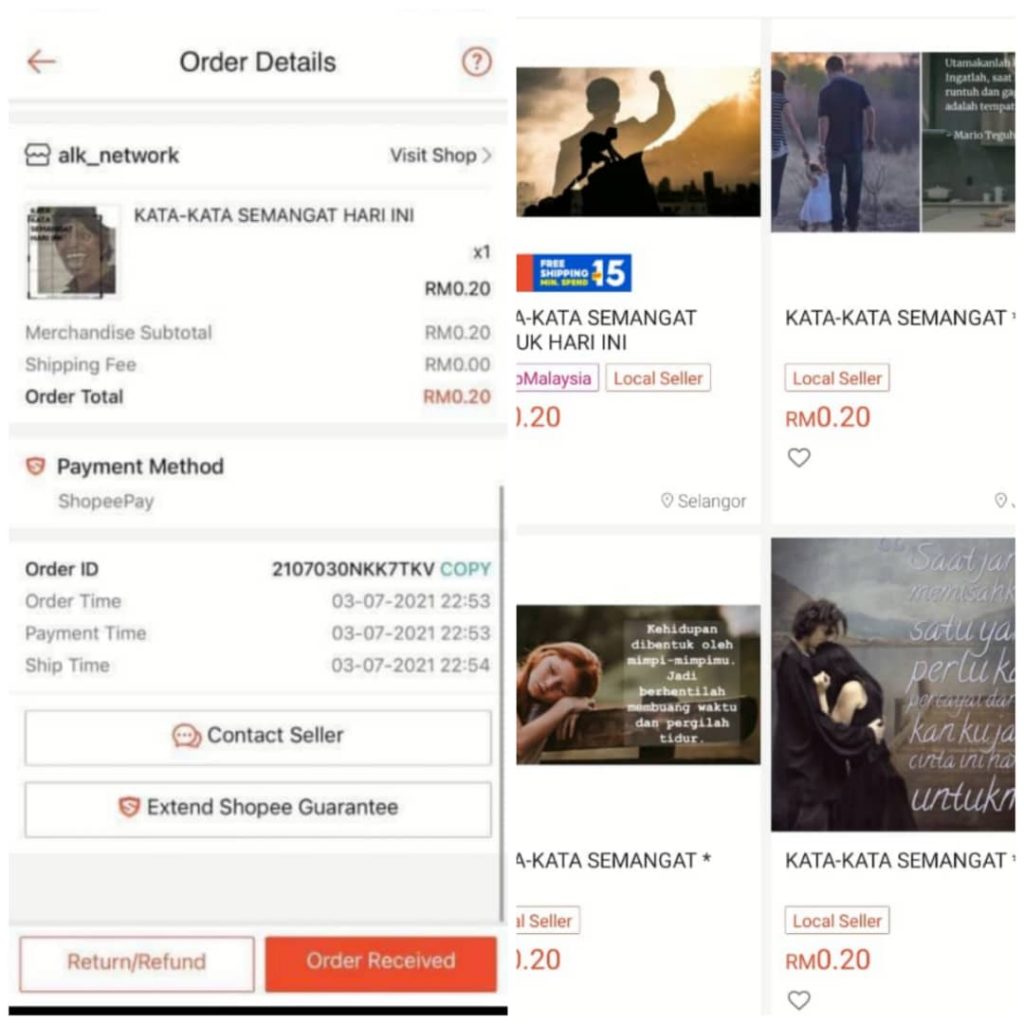Click the Selangor location pin icon

667,501
